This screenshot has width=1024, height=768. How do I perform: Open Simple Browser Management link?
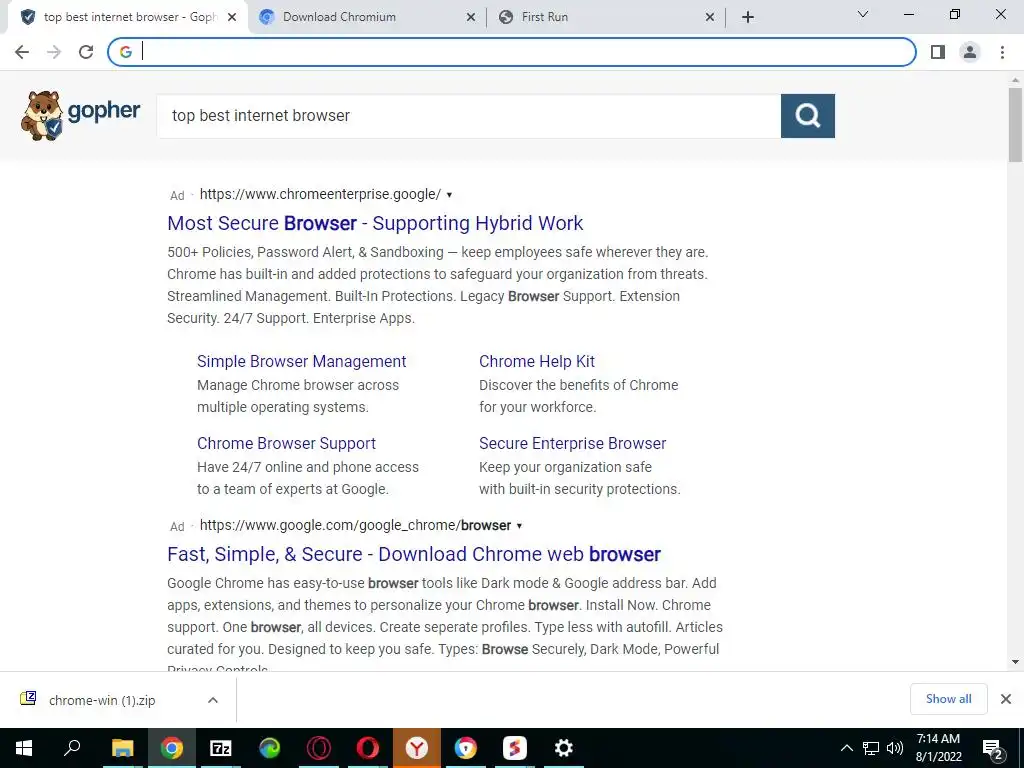point(302,361)
